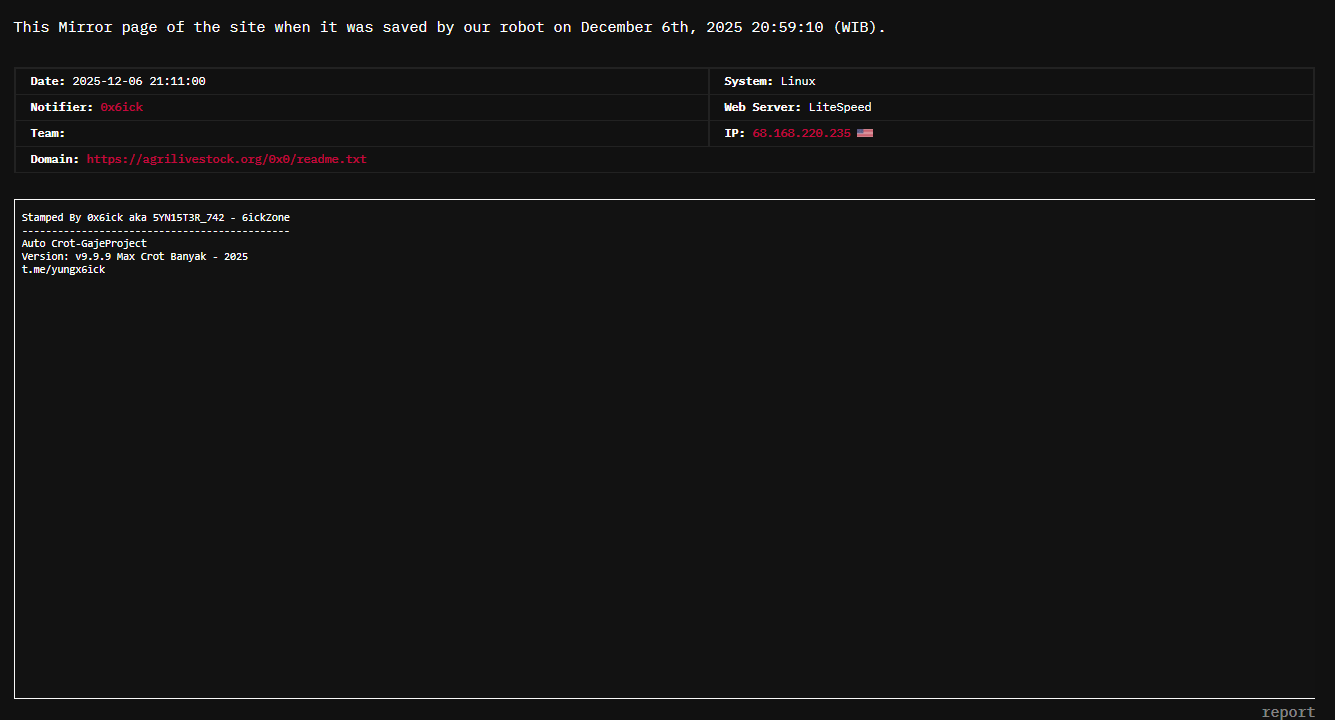The width and height of the screenshot is (1335, 720).
Task: Click the United States flag icon
Action: pyautogui.click(x=864, y=133)
